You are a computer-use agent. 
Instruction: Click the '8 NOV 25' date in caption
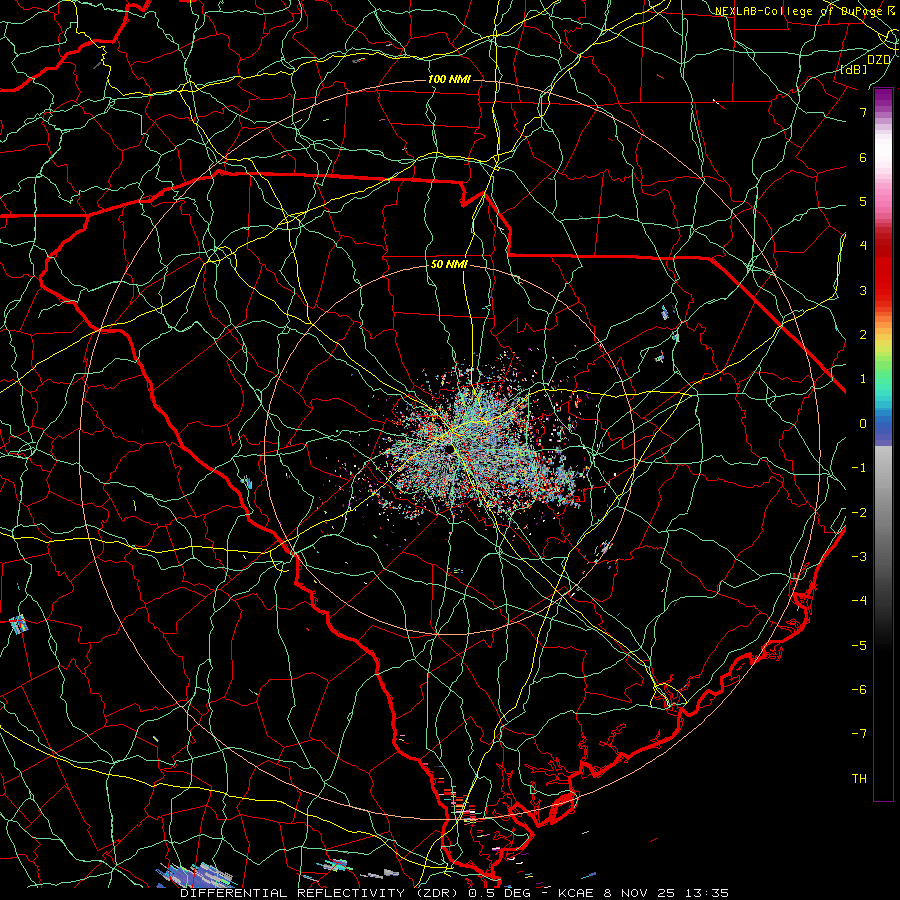click(x=639, y=893)
